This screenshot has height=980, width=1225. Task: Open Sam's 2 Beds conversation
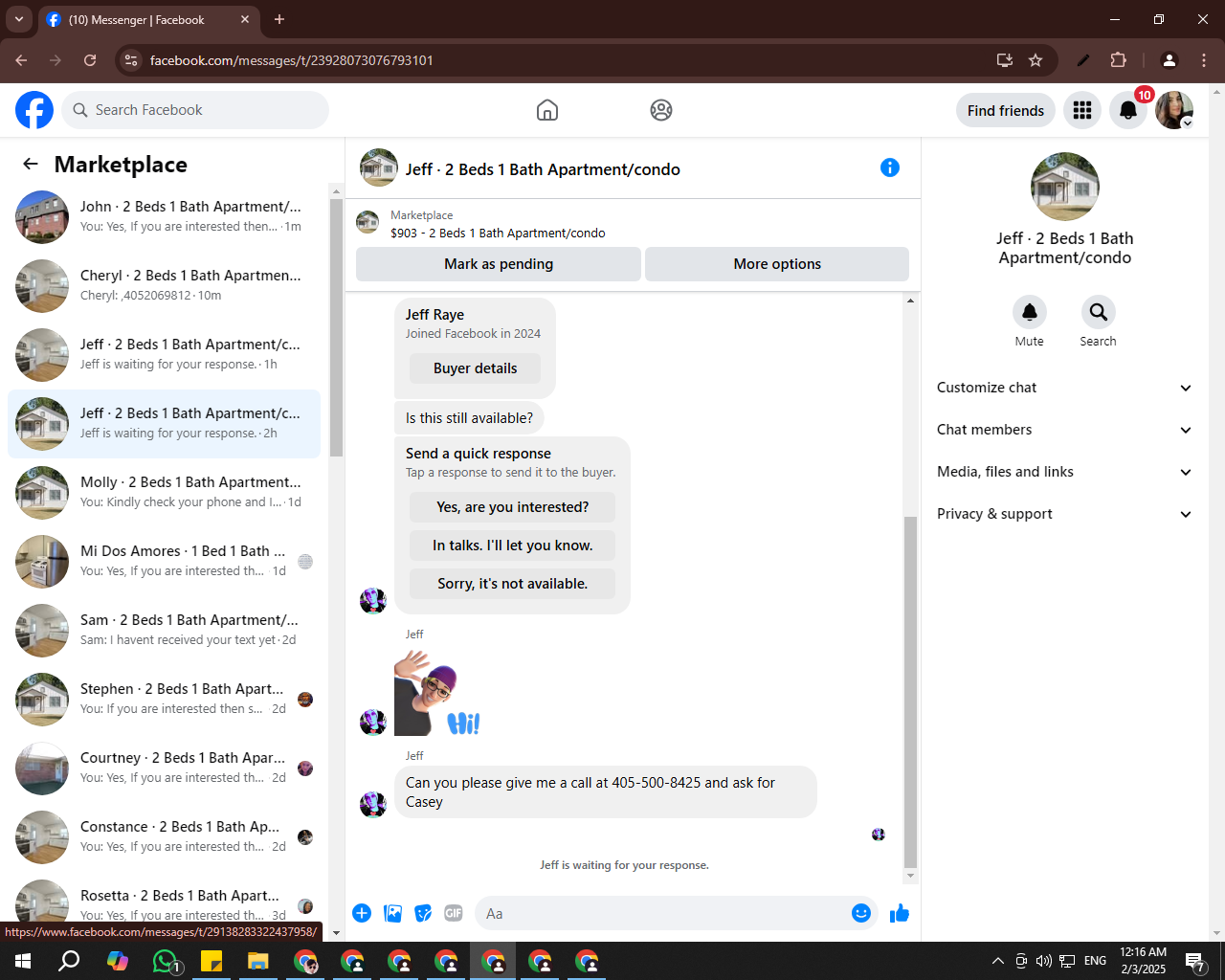click(164, 631)
